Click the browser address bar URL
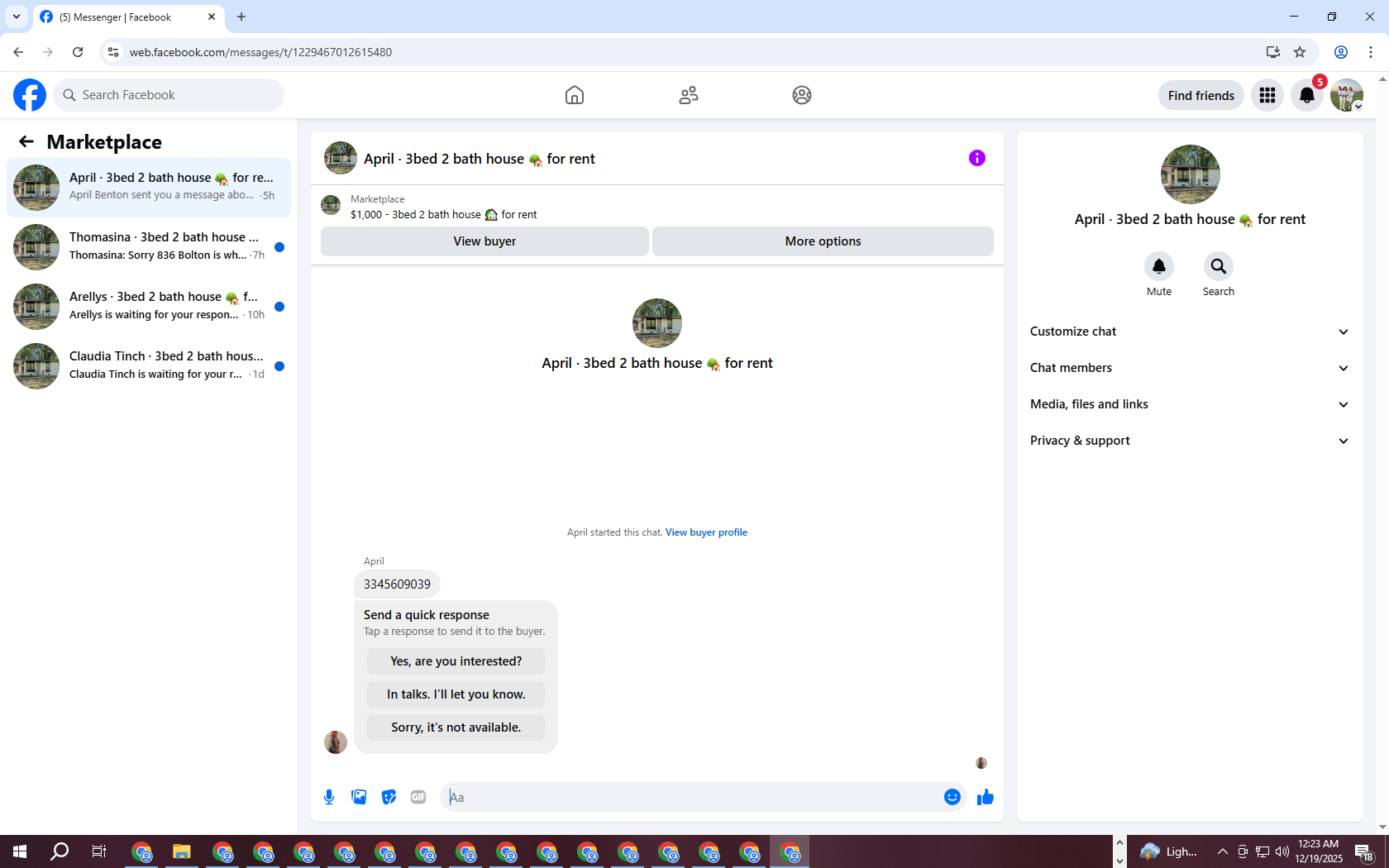This screenshot has width=1389, height=868. 261,52
